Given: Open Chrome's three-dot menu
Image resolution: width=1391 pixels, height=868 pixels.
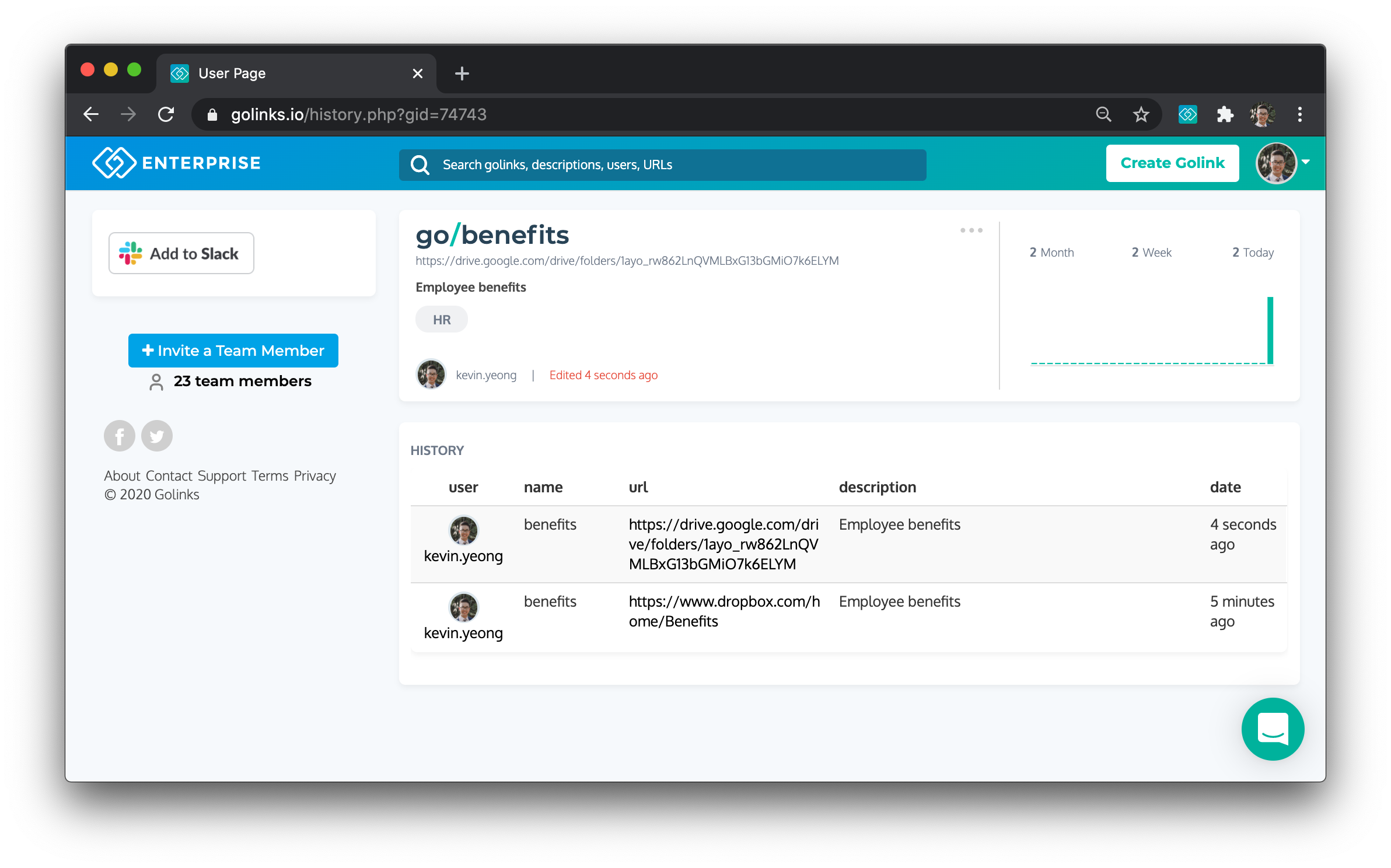Looking at the screenshot, I should [x=1299, y=114].
